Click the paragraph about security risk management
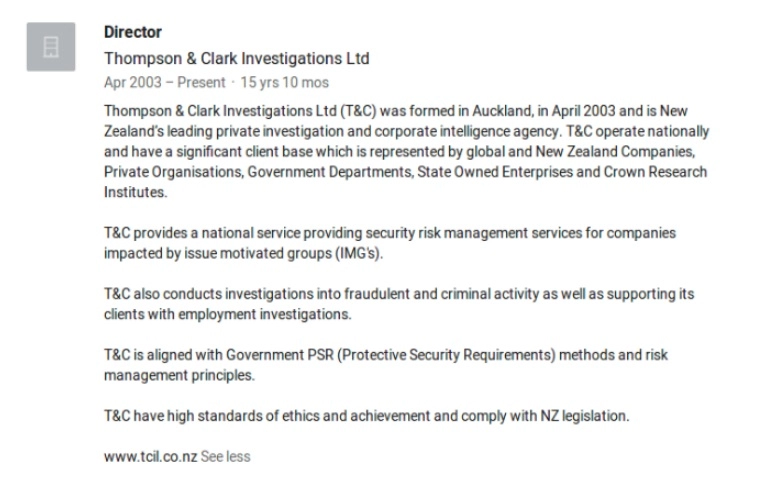This screenshot has width=783, height=479. coord(390,243)
